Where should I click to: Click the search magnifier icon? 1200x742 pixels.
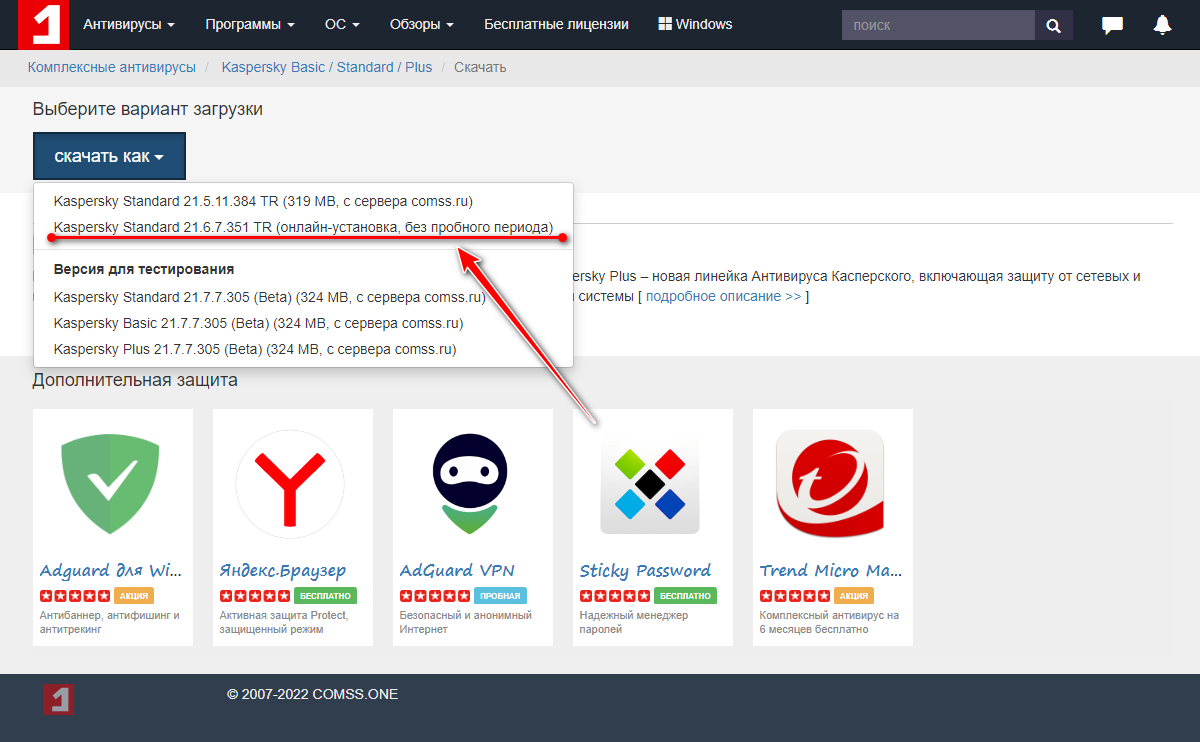1054,25
